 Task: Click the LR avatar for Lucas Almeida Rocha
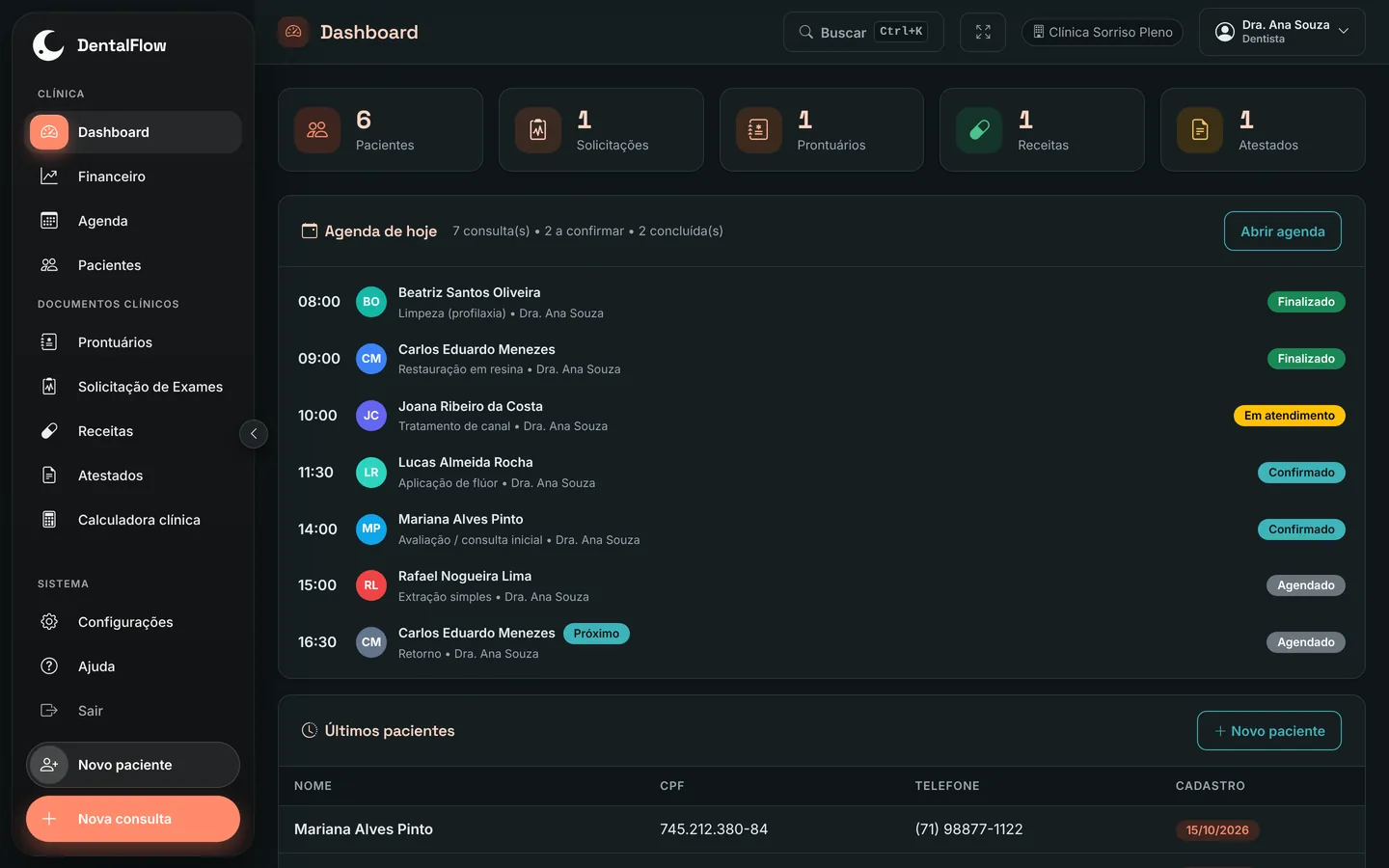point(371,473)
